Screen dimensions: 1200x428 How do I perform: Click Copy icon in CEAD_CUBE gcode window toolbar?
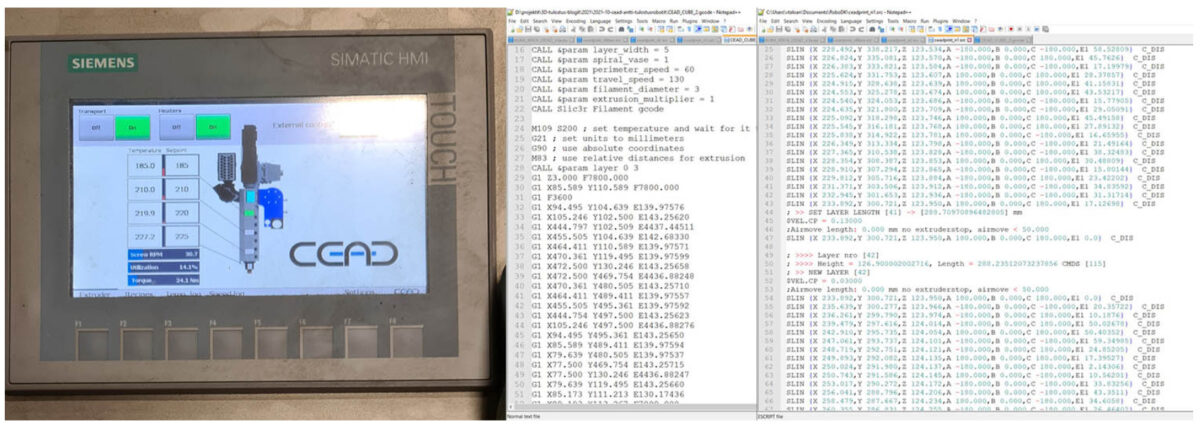point(582,29)
